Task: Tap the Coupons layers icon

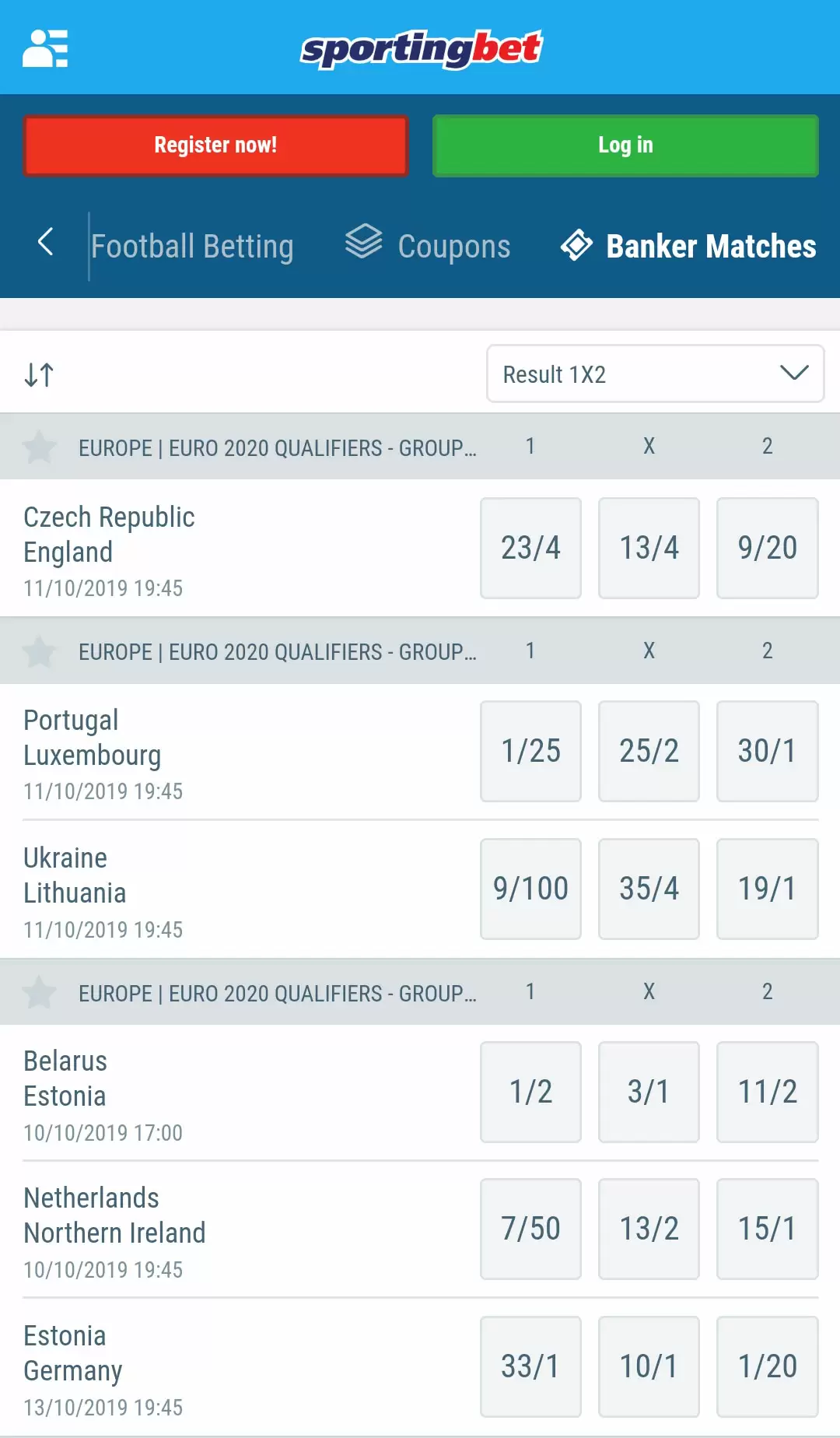Action: point(363,242)
